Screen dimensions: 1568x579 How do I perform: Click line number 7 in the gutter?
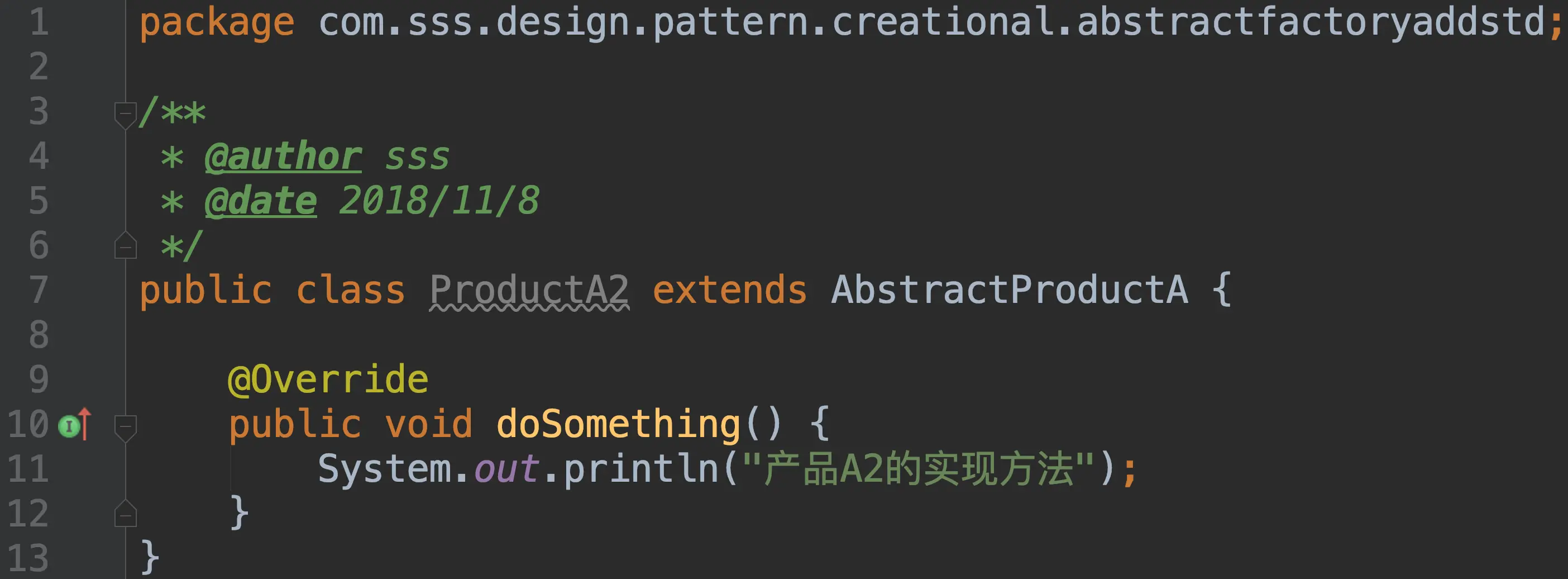point(39,290)
